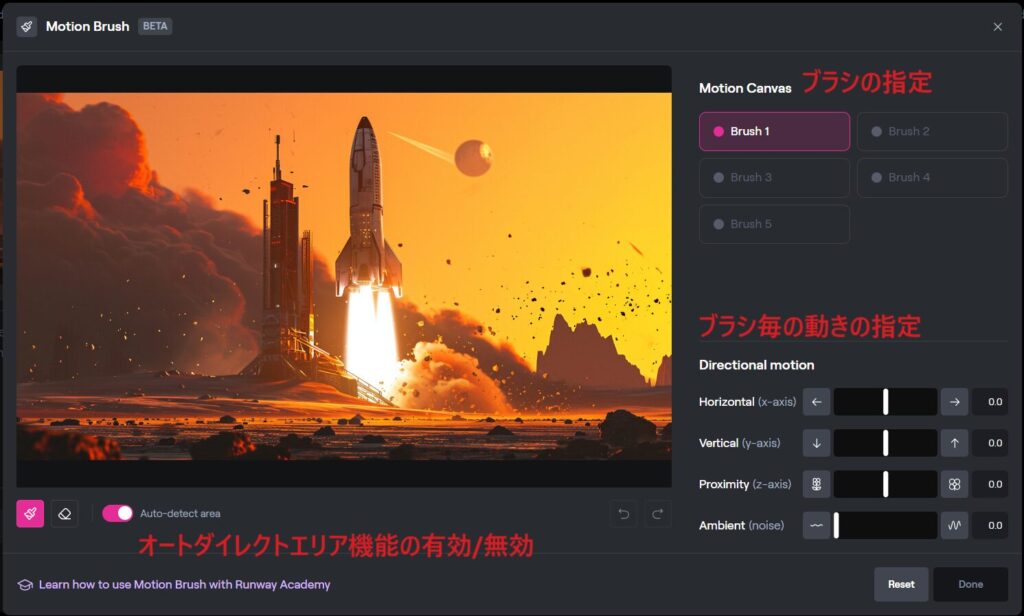Select Brush 1
The image size is (1024, 616).
click(775, 131)
